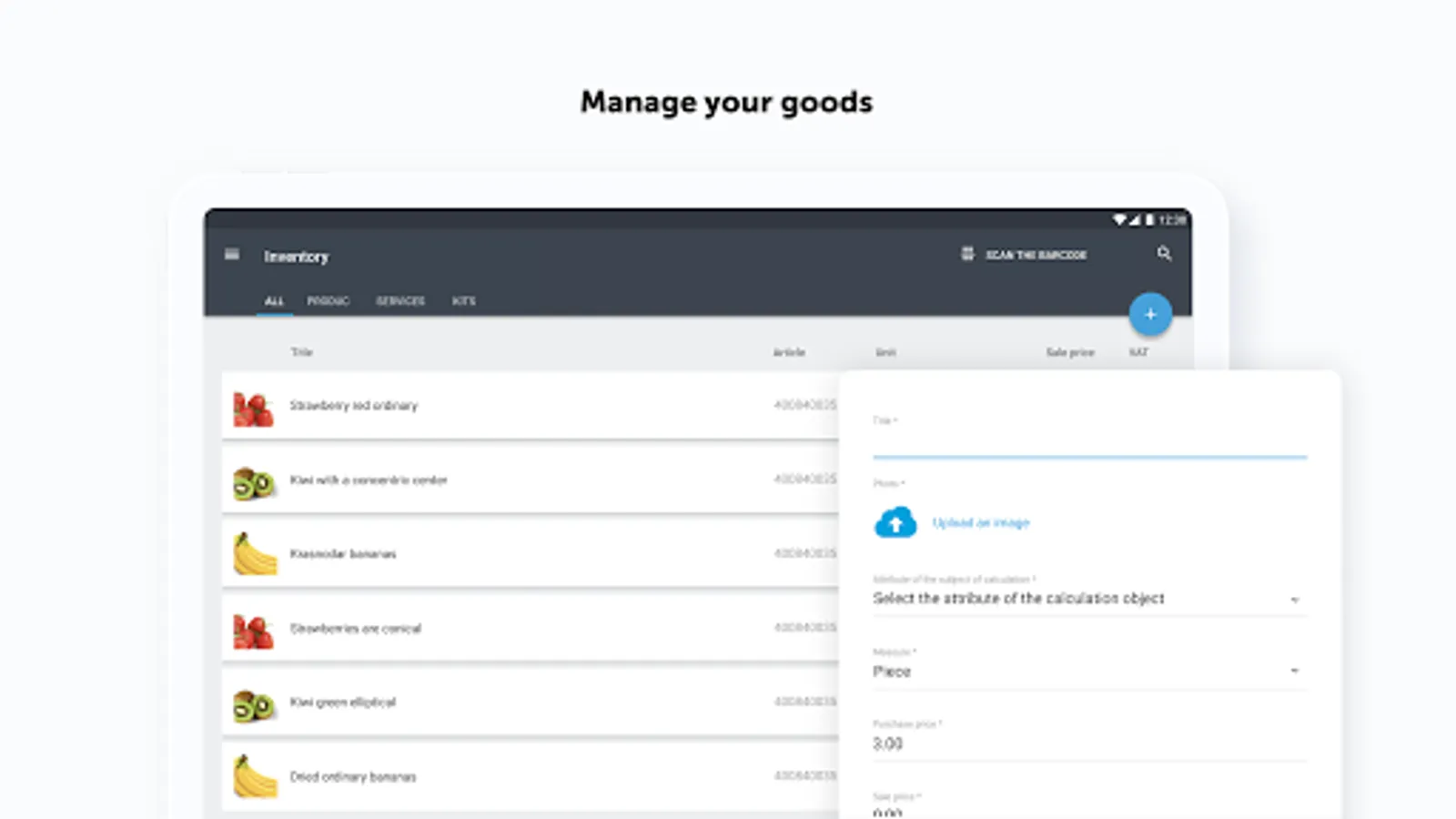Select the All tab
Screen dimensions: 1456x819
click(274, 301)
